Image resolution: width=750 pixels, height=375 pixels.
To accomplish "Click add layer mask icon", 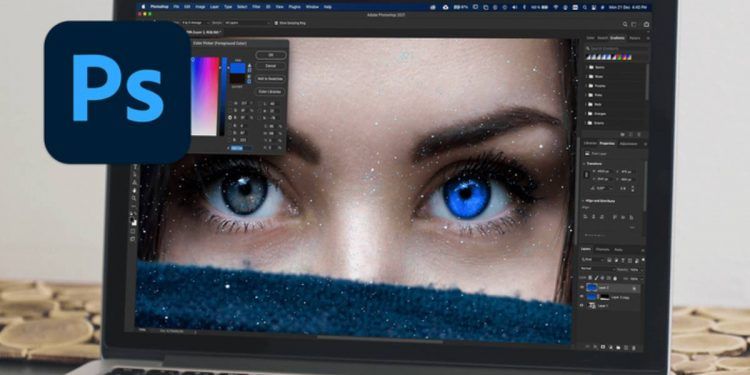I will pos(603,347).
